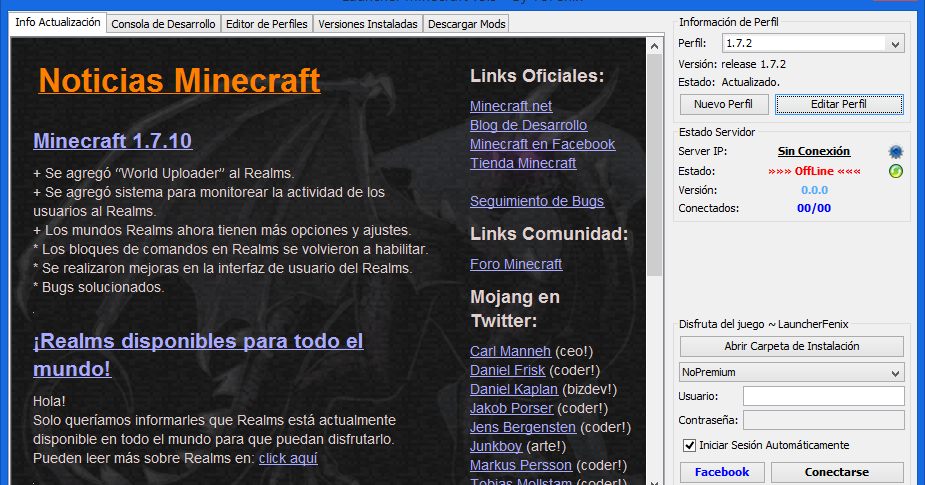This screenshot has height=485, width=925.
Task: Click the blue gear icon beside Server IP
Action: tap(896, 152)
